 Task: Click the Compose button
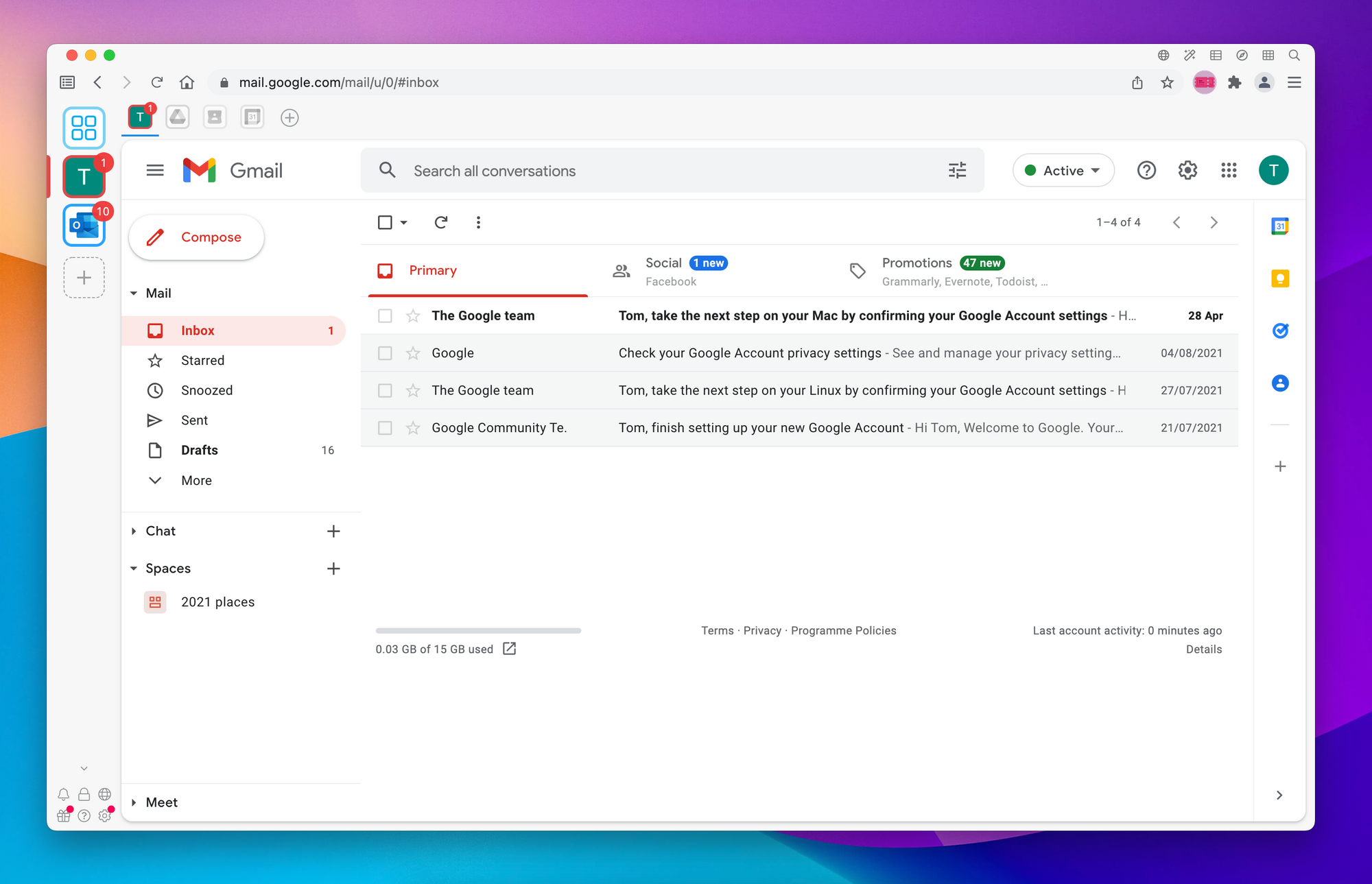tap(196, 236)
